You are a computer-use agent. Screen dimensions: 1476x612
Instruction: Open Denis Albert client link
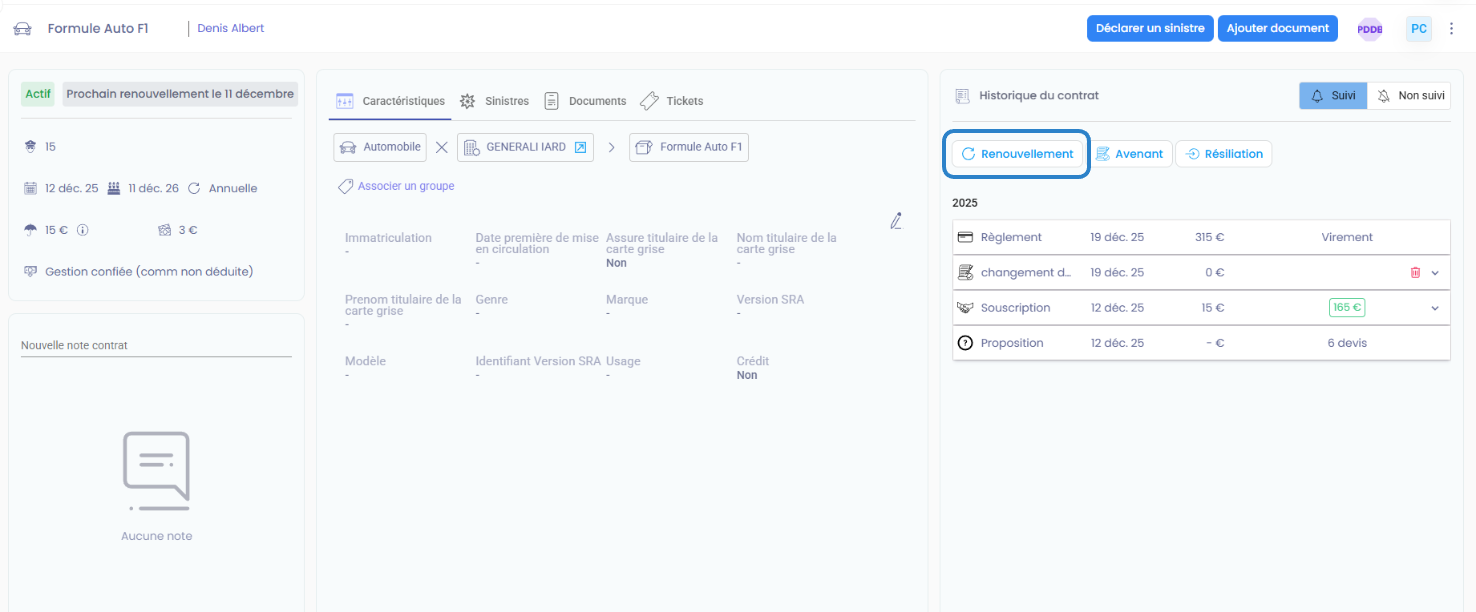tap(231, 28)
